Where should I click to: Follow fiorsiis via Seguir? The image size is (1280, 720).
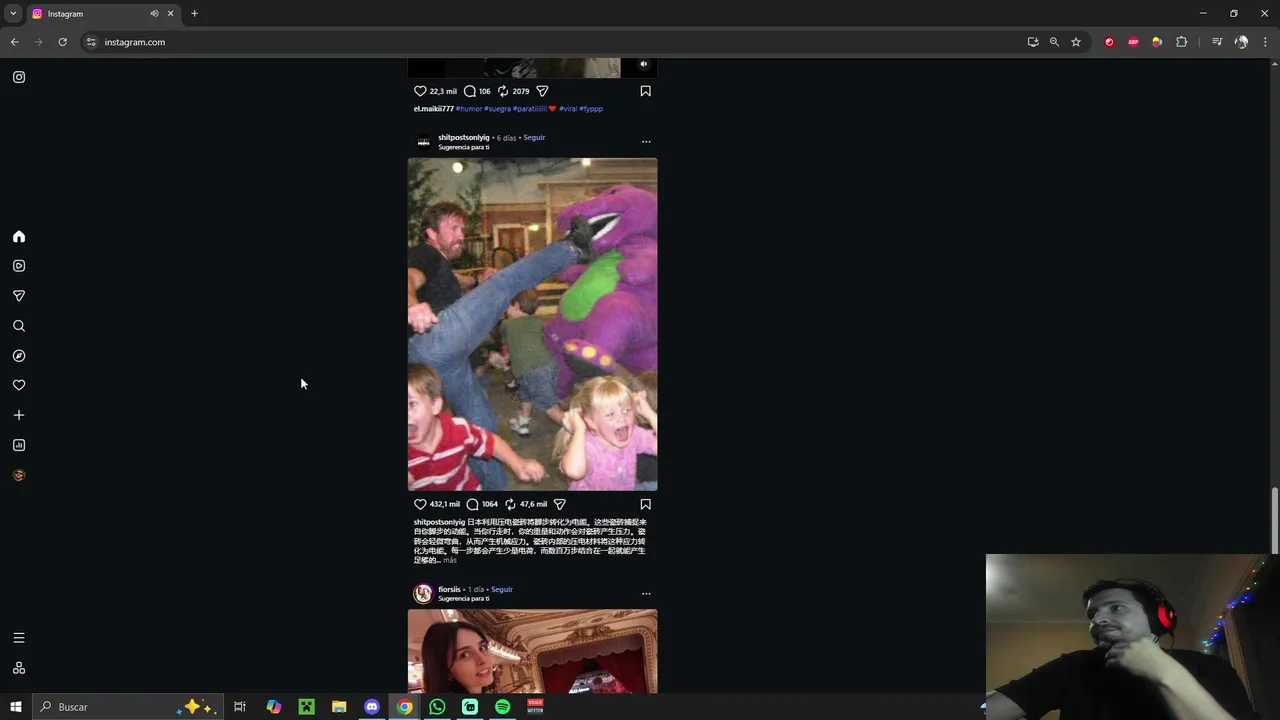point(502,589)
